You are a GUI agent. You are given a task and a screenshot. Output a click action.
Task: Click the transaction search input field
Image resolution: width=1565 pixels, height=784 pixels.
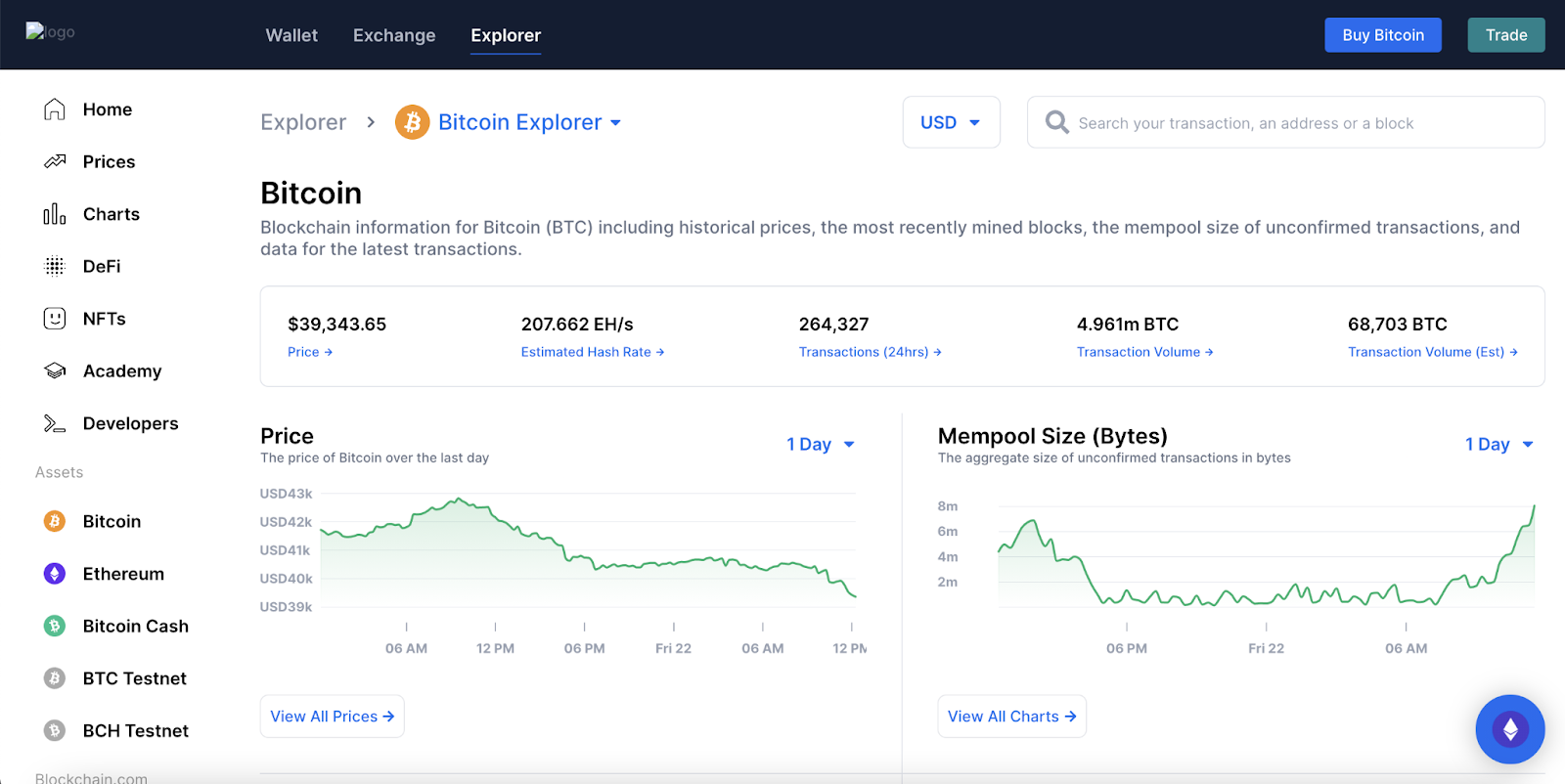pyautogui.click(x=1285, y=122)
